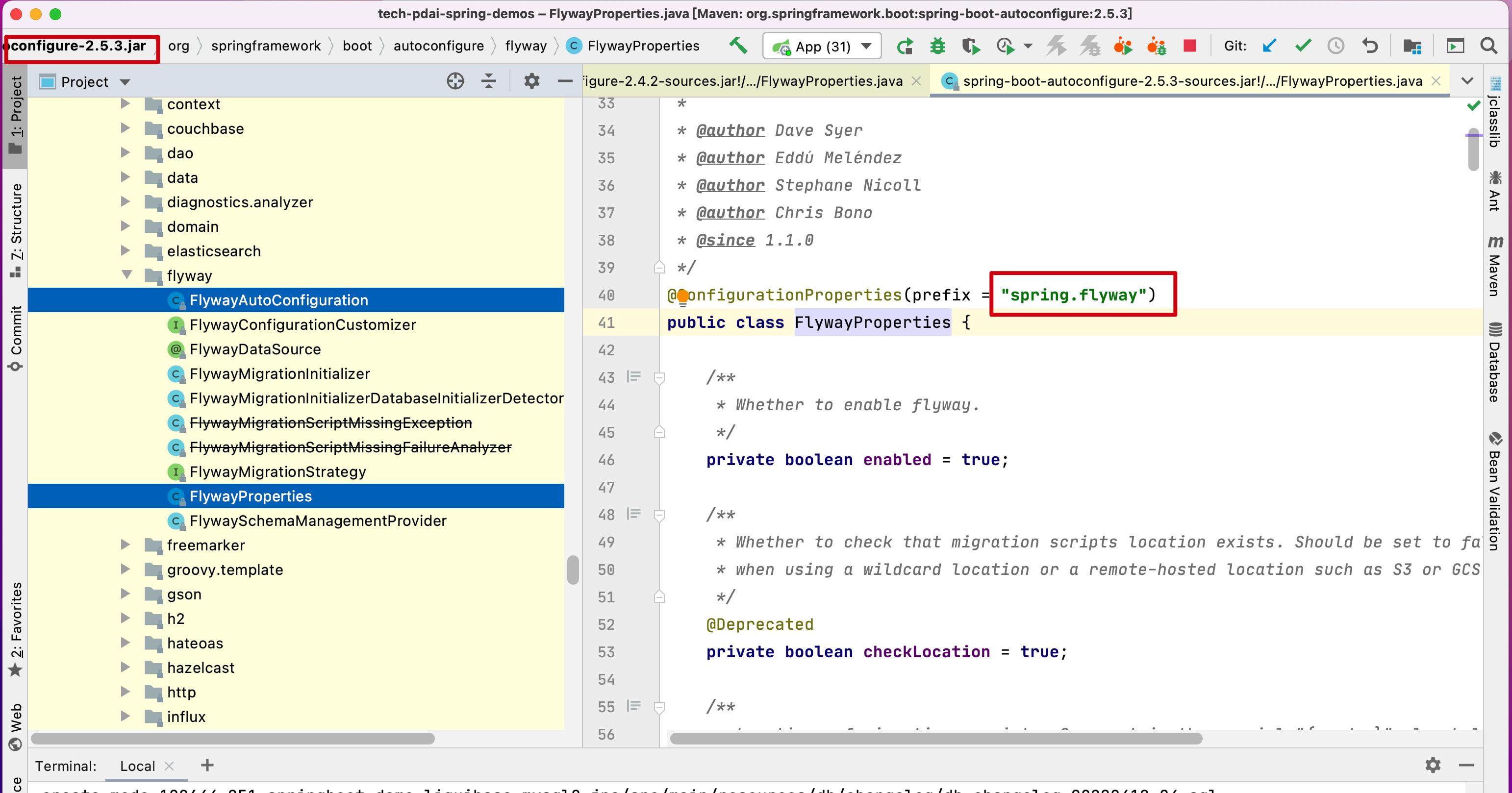Click the Settings gear icon in Project panel
1512x793 pixels.
(x=530, y=81)
